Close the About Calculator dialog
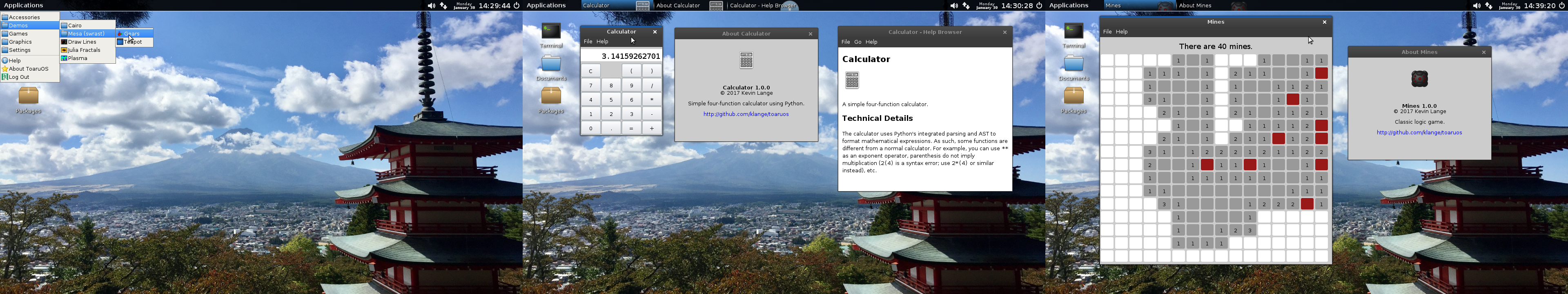 coord(810,33)
